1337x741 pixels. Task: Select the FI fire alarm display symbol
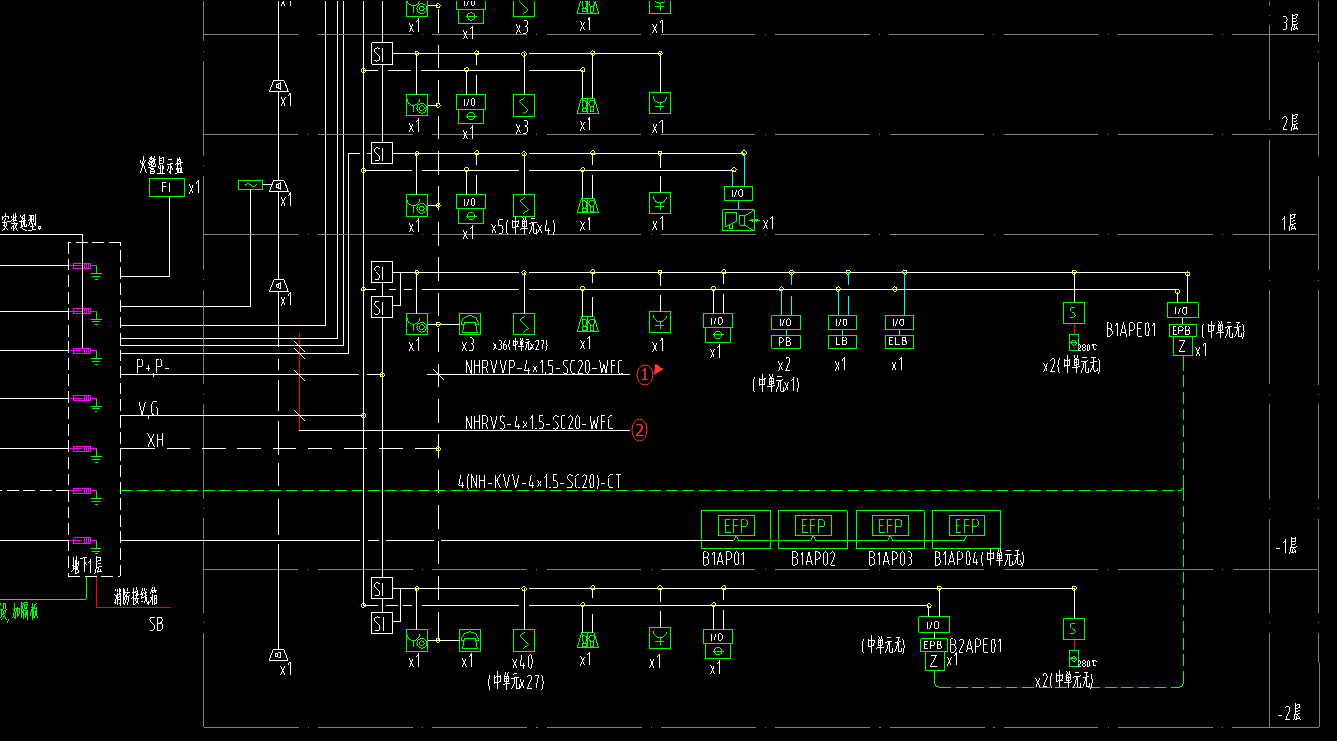pyautogui.click(x=167, y=187)
